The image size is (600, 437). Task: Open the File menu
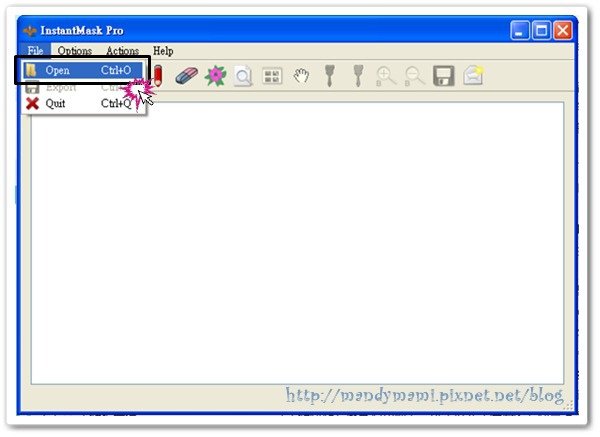(35, 51)
